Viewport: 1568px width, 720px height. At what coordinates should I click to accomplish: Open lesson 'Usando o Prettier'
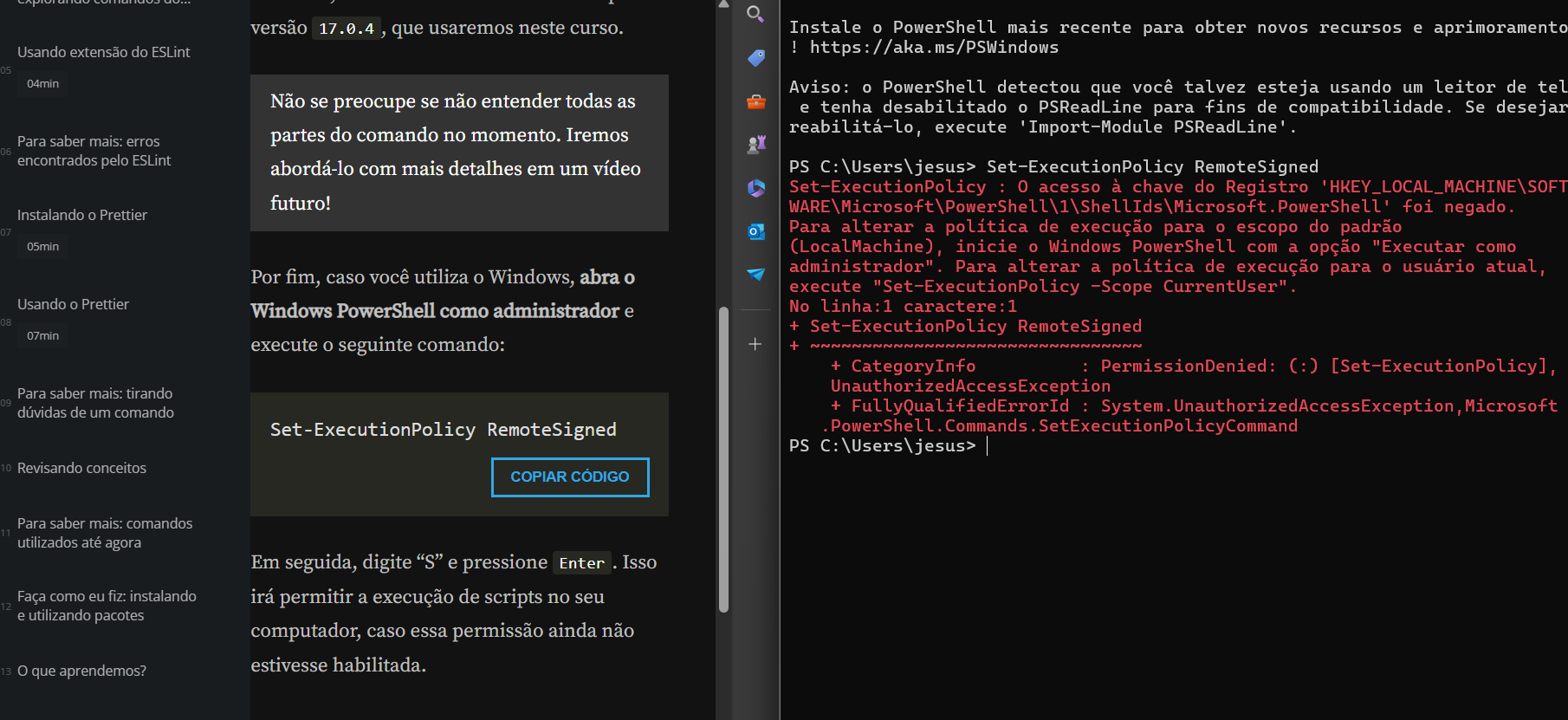[x=73, y=304]
